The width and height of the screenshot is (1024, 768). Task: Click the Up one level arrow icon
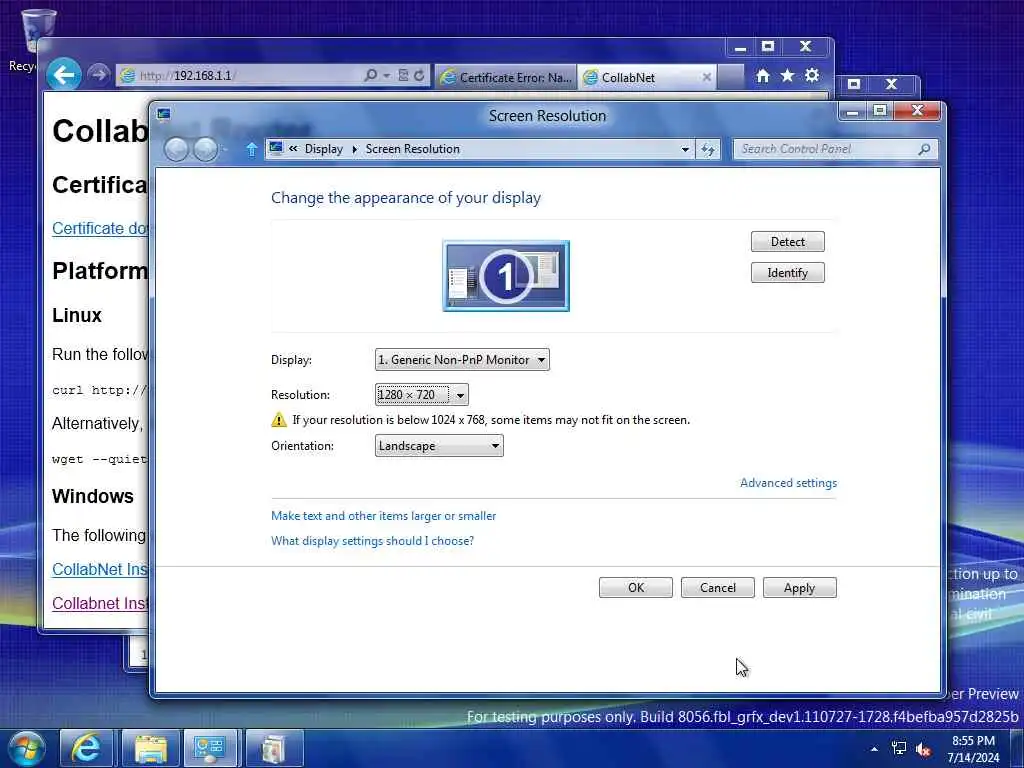point(251,150)
